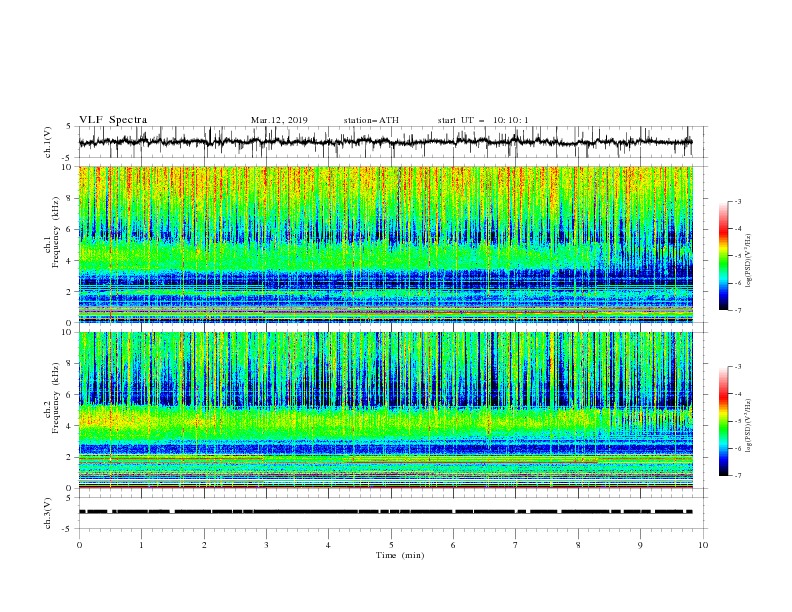Click the time axis tick label "5"

pos(391,545)
